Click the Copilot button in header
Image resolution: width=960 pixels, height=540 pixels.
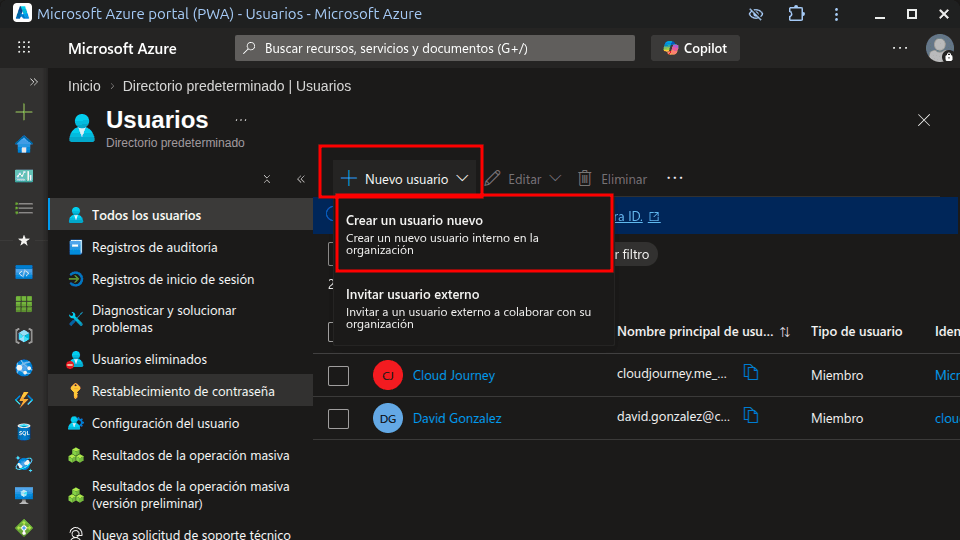pos(695,48)
